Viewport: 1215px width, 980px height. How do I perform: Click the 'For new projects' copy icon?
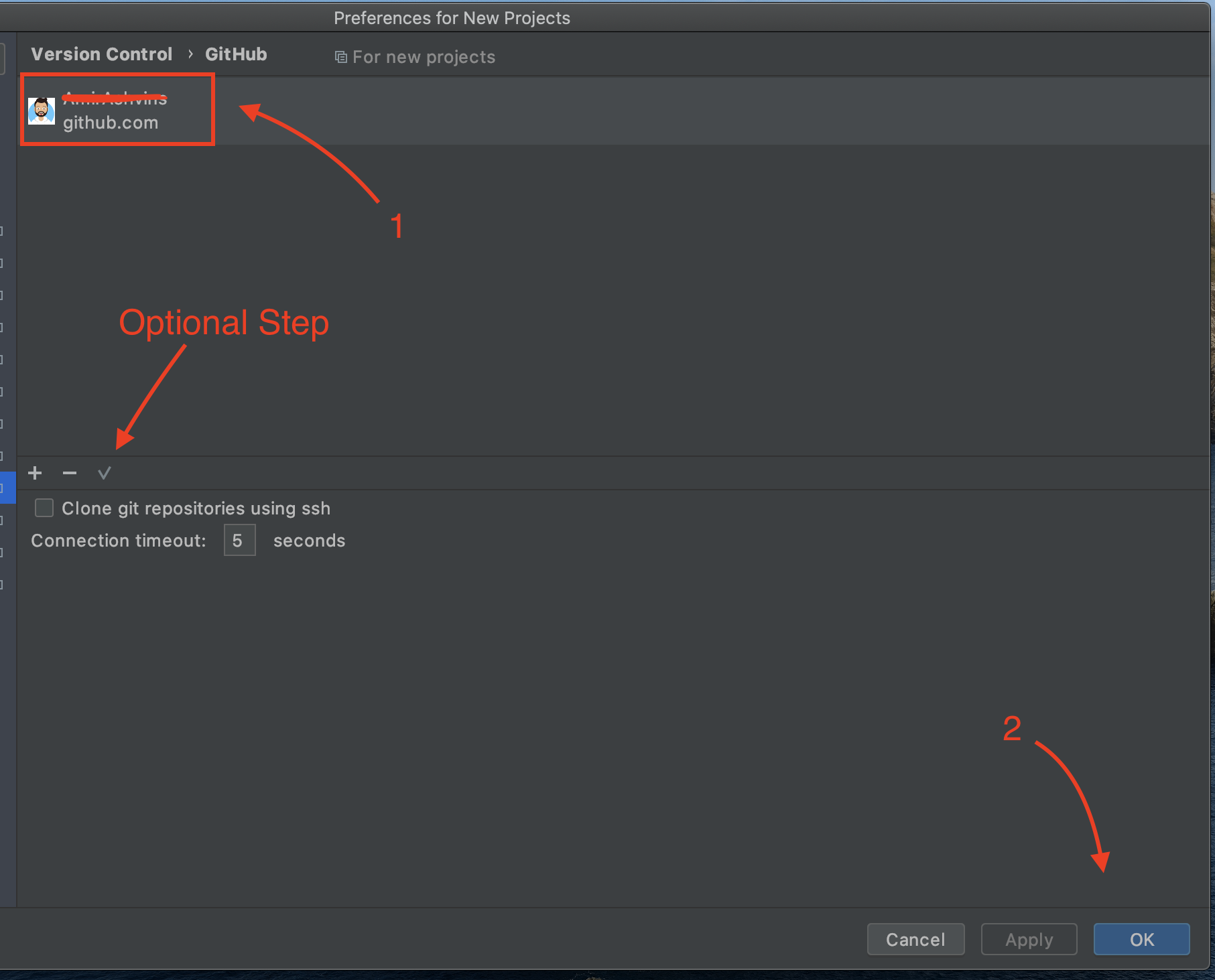(x=340, y=57)
